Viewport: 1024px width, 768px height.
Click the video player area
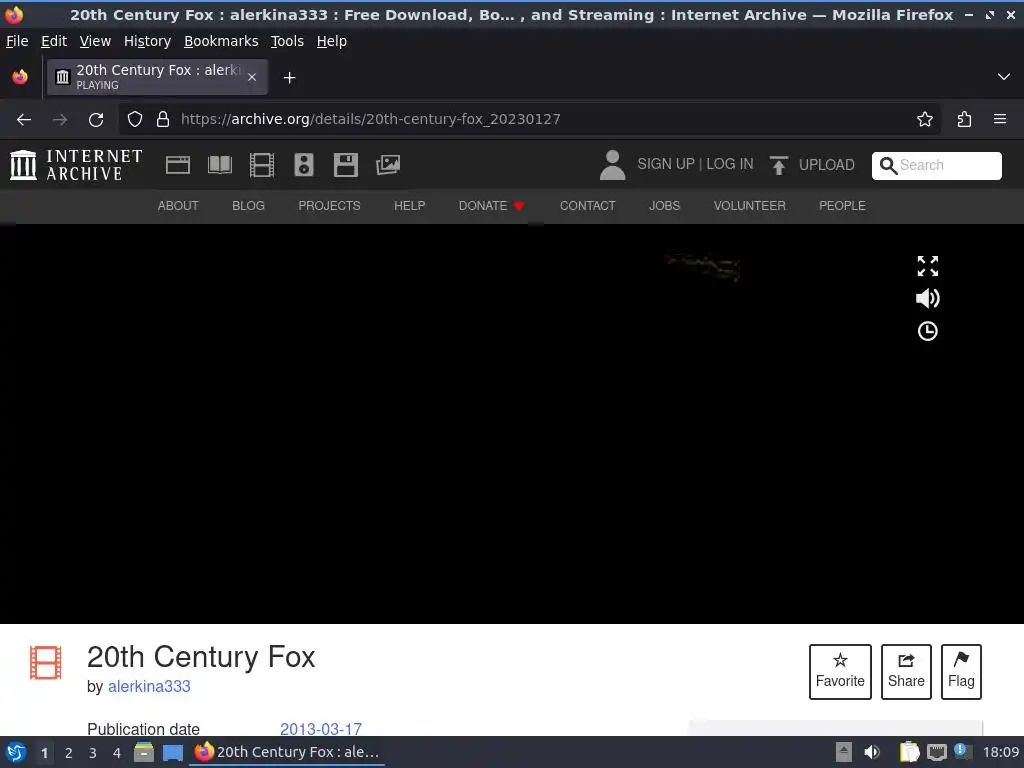pos(512,424)
